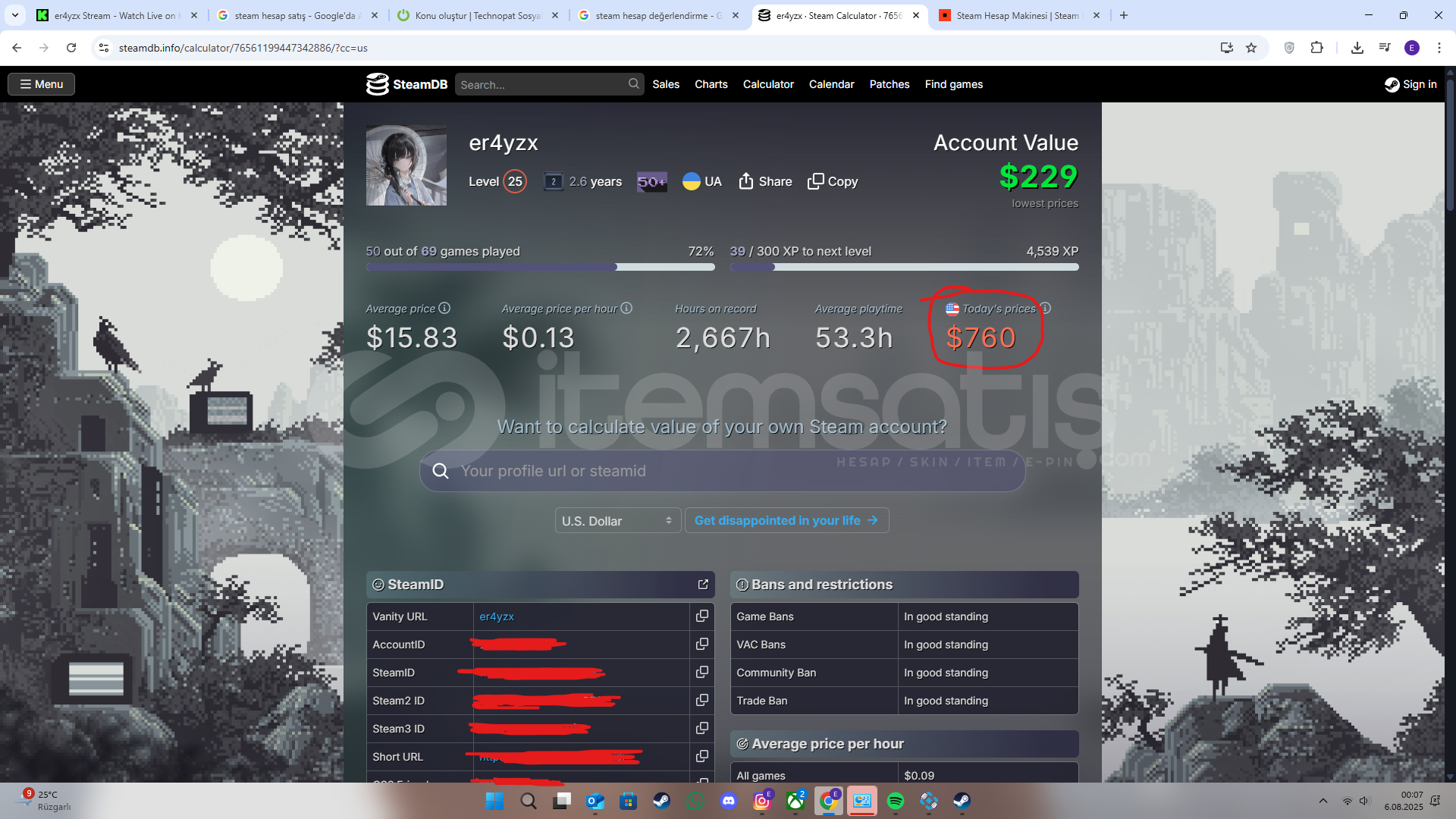Viewport: 1456px width, 819px height.
Task: Open Spotify from the taskbar
Action: pyautogui.click(x=895, y=801)
